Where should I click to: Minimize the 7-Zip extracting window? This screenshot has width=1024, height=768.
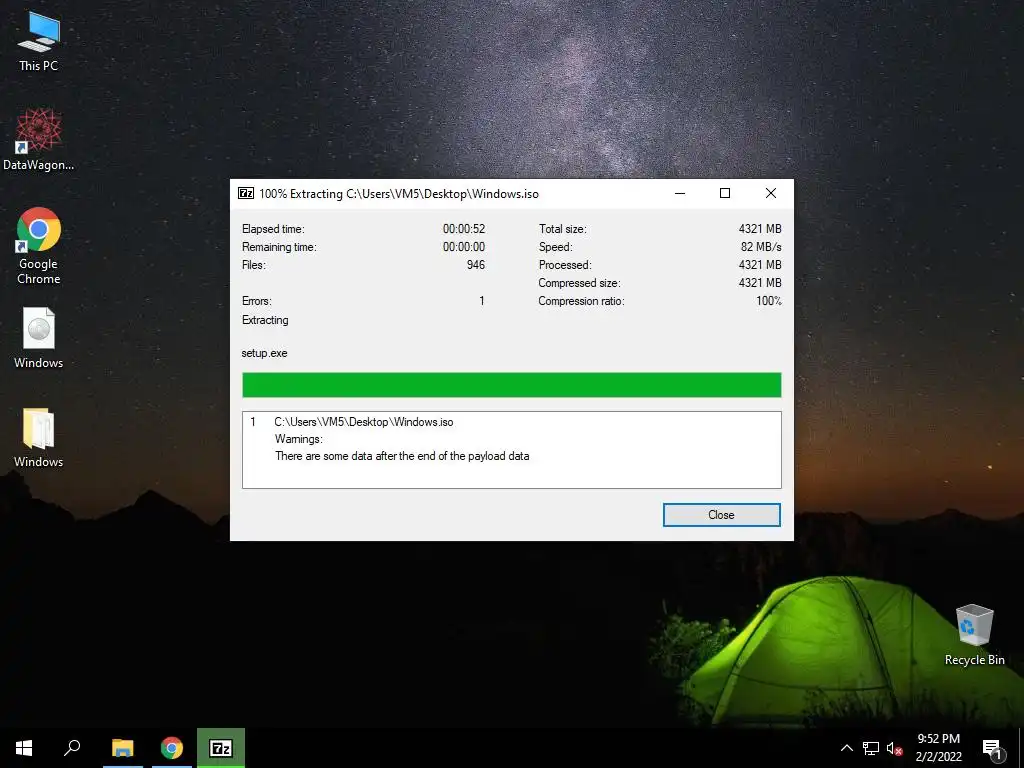(680, 193)
